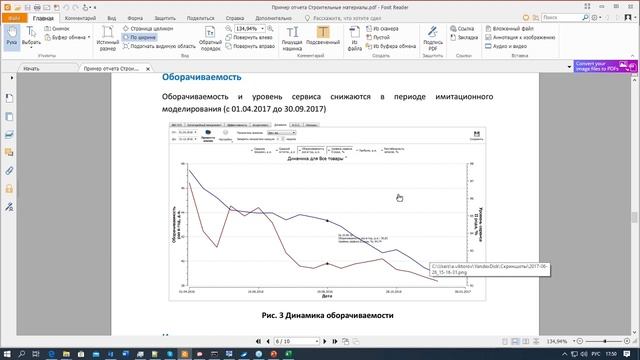640x360 pixels.
Task: Click the Поиск search field
Action: pos(561,18)
